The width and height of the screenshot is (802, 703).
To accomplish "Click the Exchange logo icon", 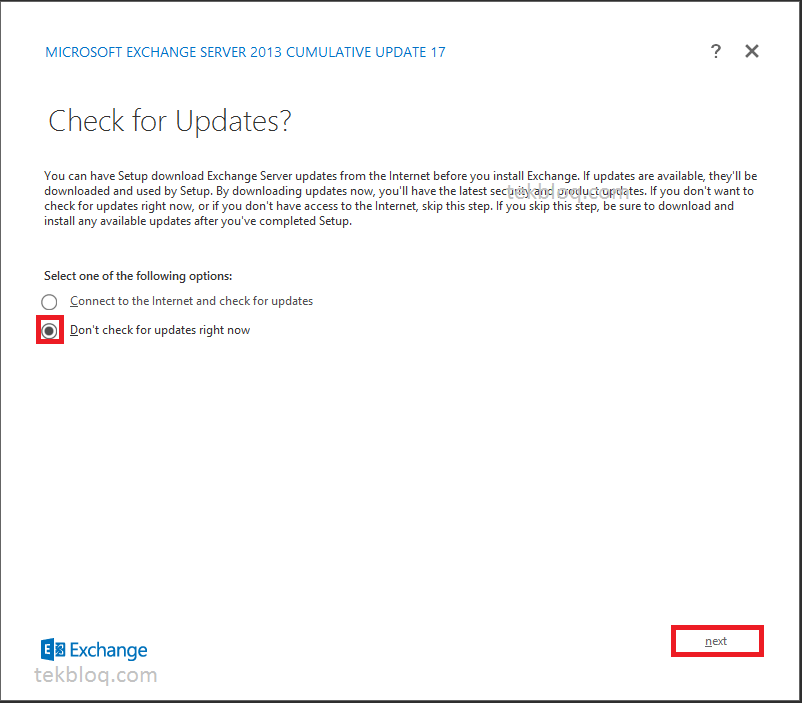I will [53, 650].
